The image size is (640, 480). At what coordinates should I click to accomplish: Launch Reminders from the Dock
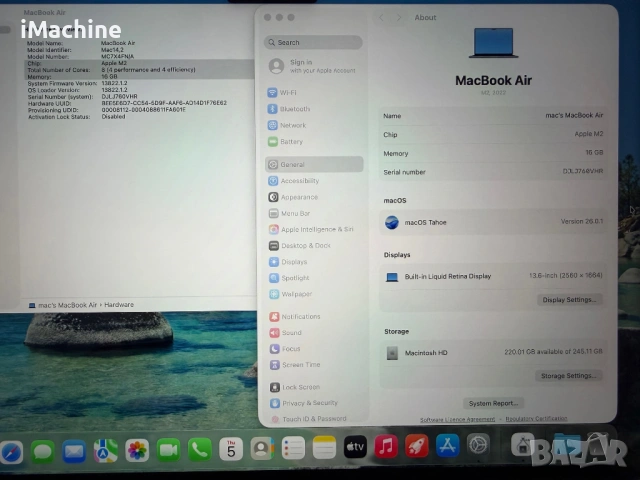(293, 448)
